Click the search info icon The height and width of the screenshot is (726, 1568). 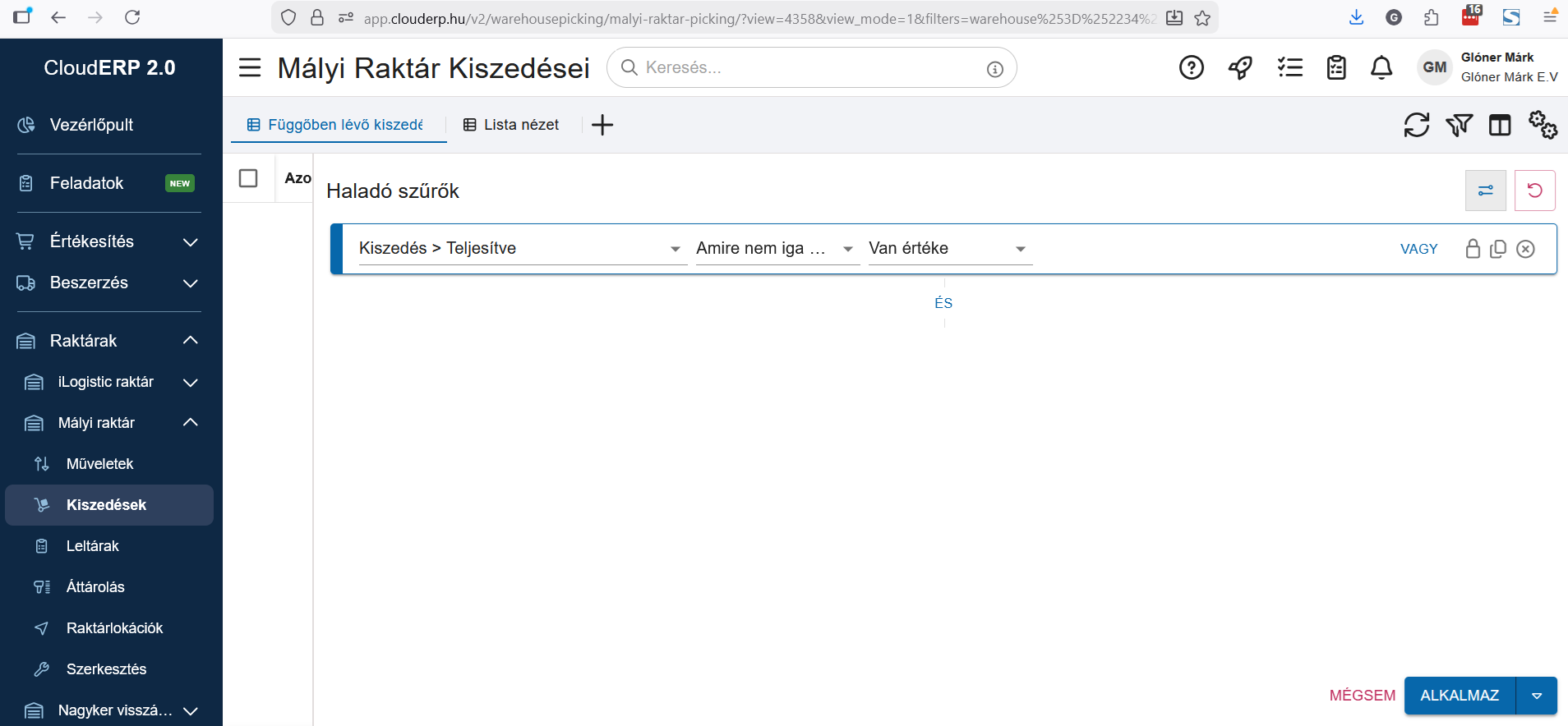click(x=994, y=69)
